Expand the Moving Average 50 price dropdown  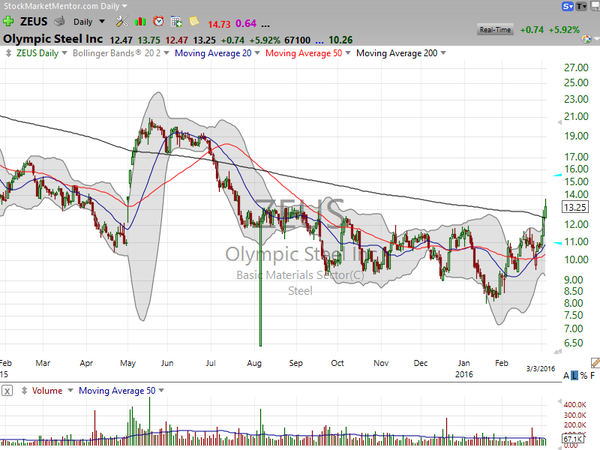[347, 53]
